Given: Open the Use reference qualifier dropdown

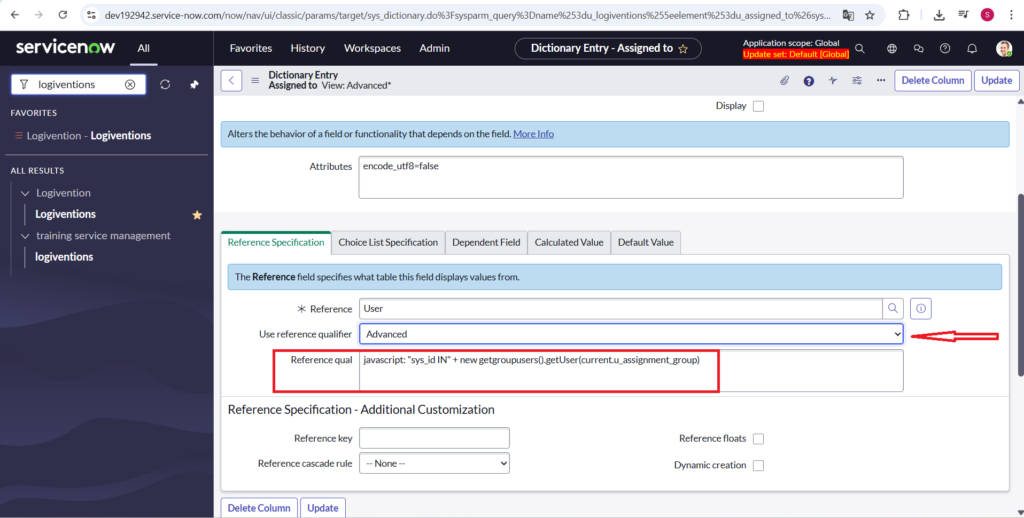Looking at the screenshot, I should [631, 334].
